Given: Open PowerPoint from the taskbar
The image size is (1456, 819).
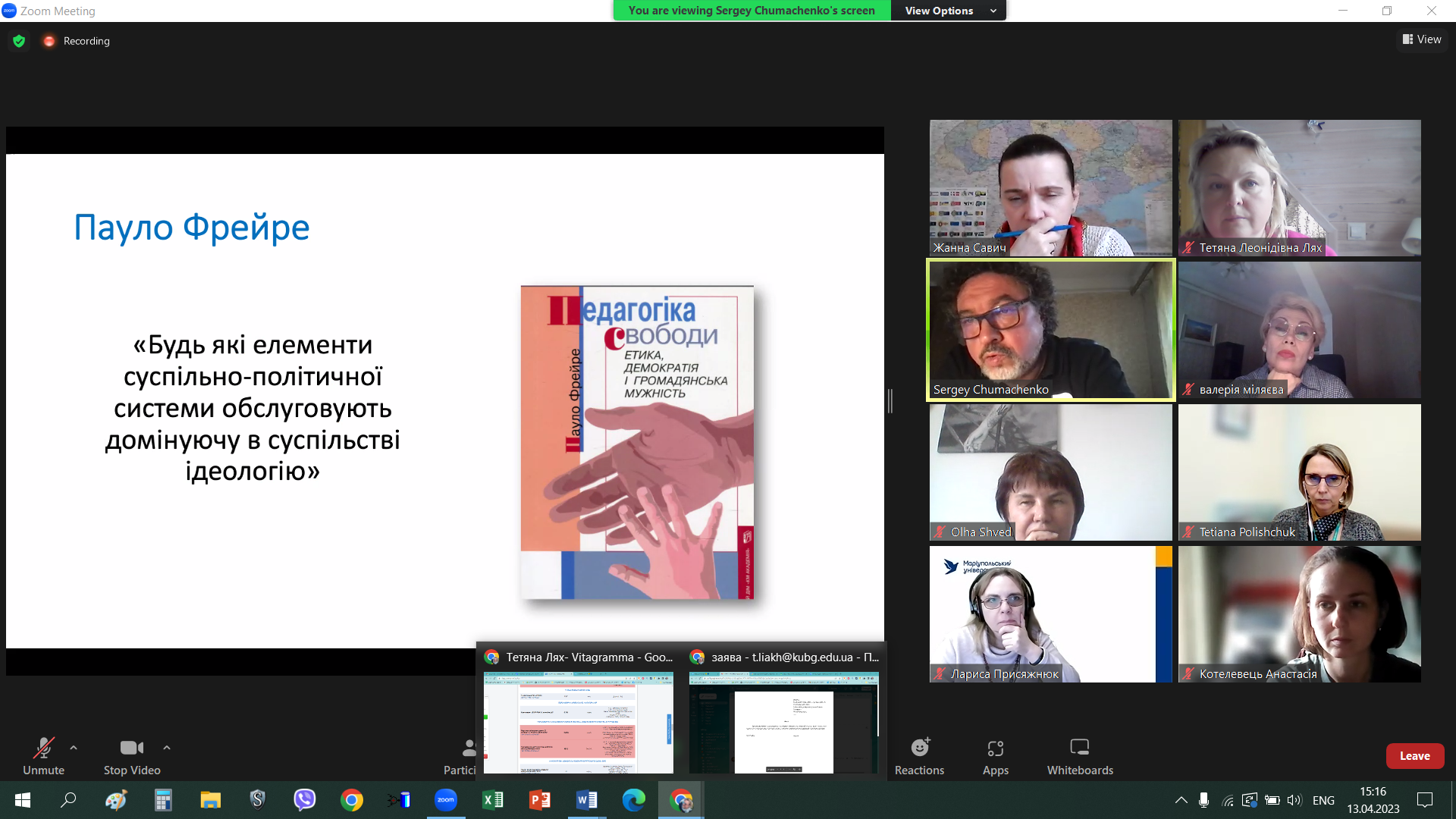Looking at the screenshot, I should click(x=540, y=800).
